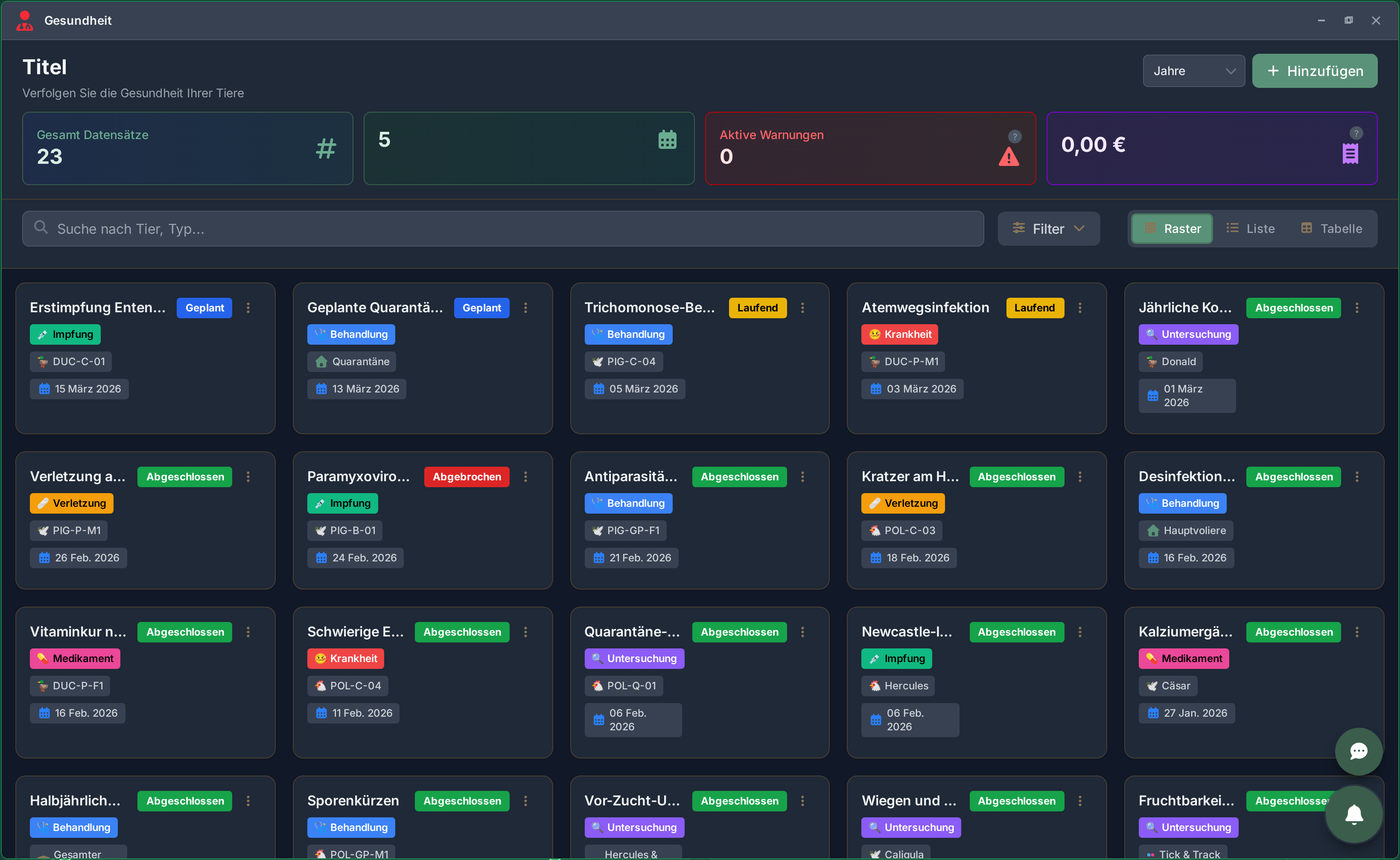Expand the Filter dropdown
1400x860 pixels.
pos(1048,229)
